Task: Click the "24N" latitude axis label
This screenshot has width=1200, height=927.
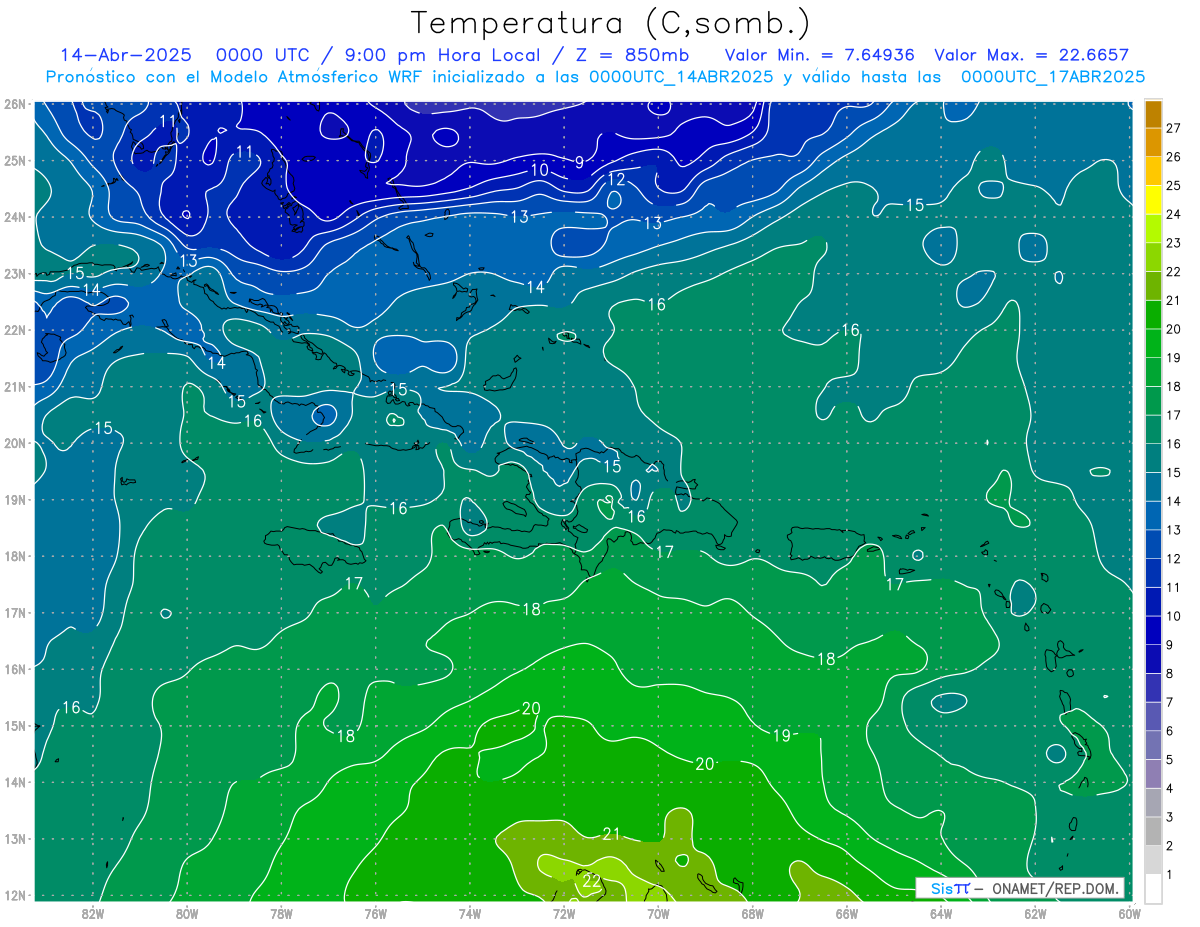Action: click(x=14, y=217)
